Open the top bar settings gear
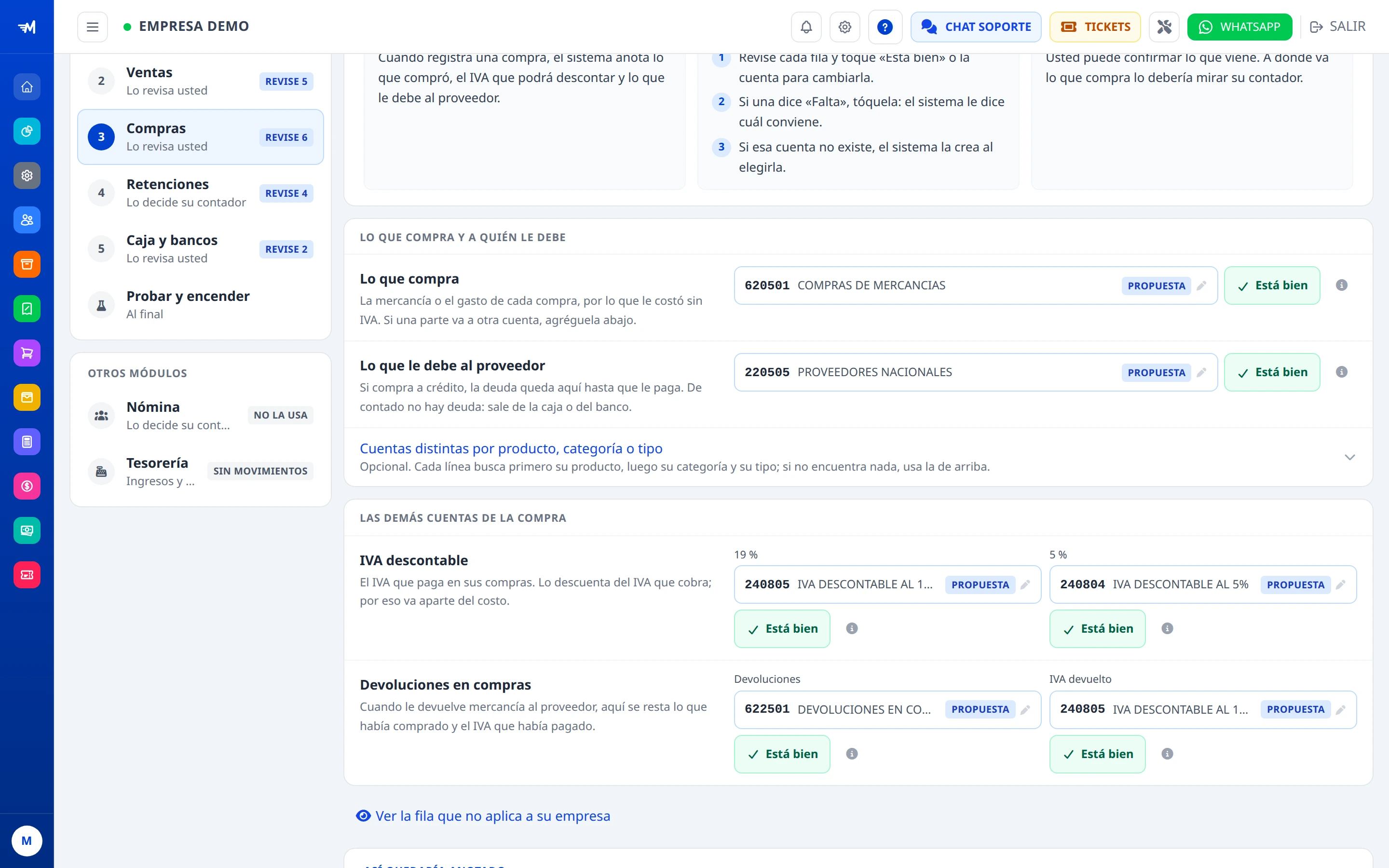1389x868 pixels. tap(844, 27)
